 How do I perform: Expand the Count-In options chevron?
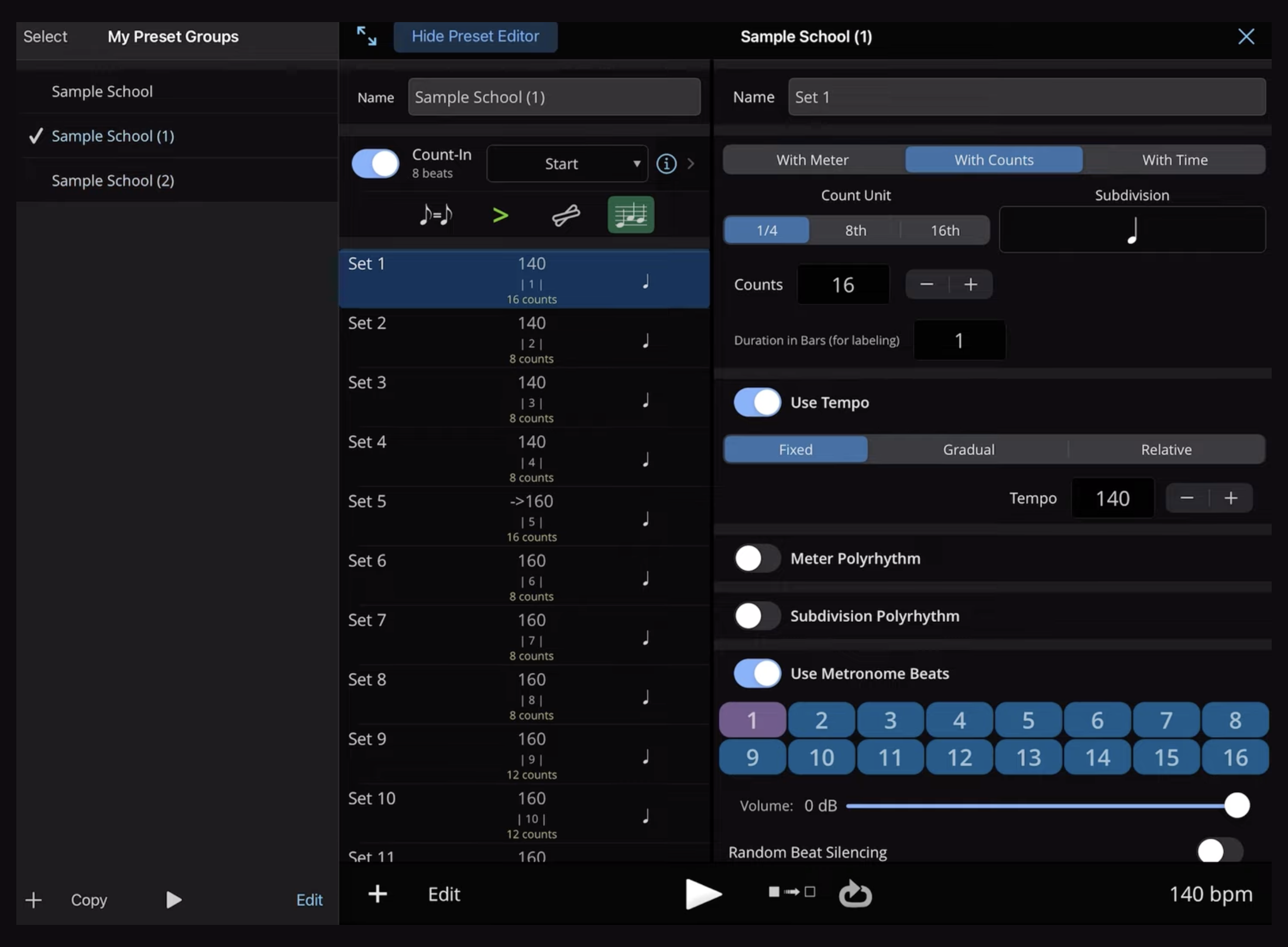coord(691,164)
